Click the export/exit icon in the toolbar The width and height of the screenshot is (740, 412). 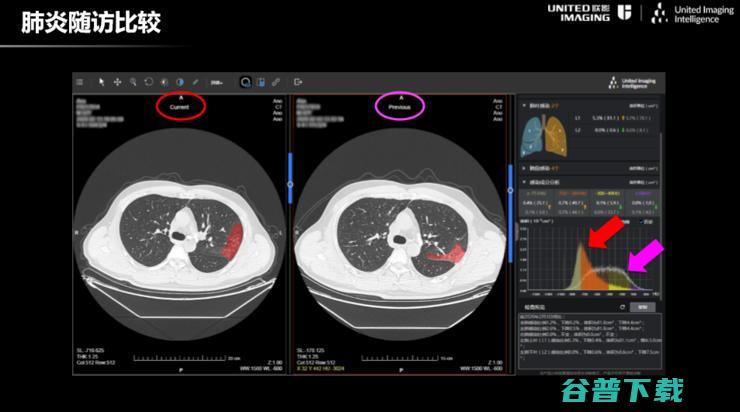(298, 82)
